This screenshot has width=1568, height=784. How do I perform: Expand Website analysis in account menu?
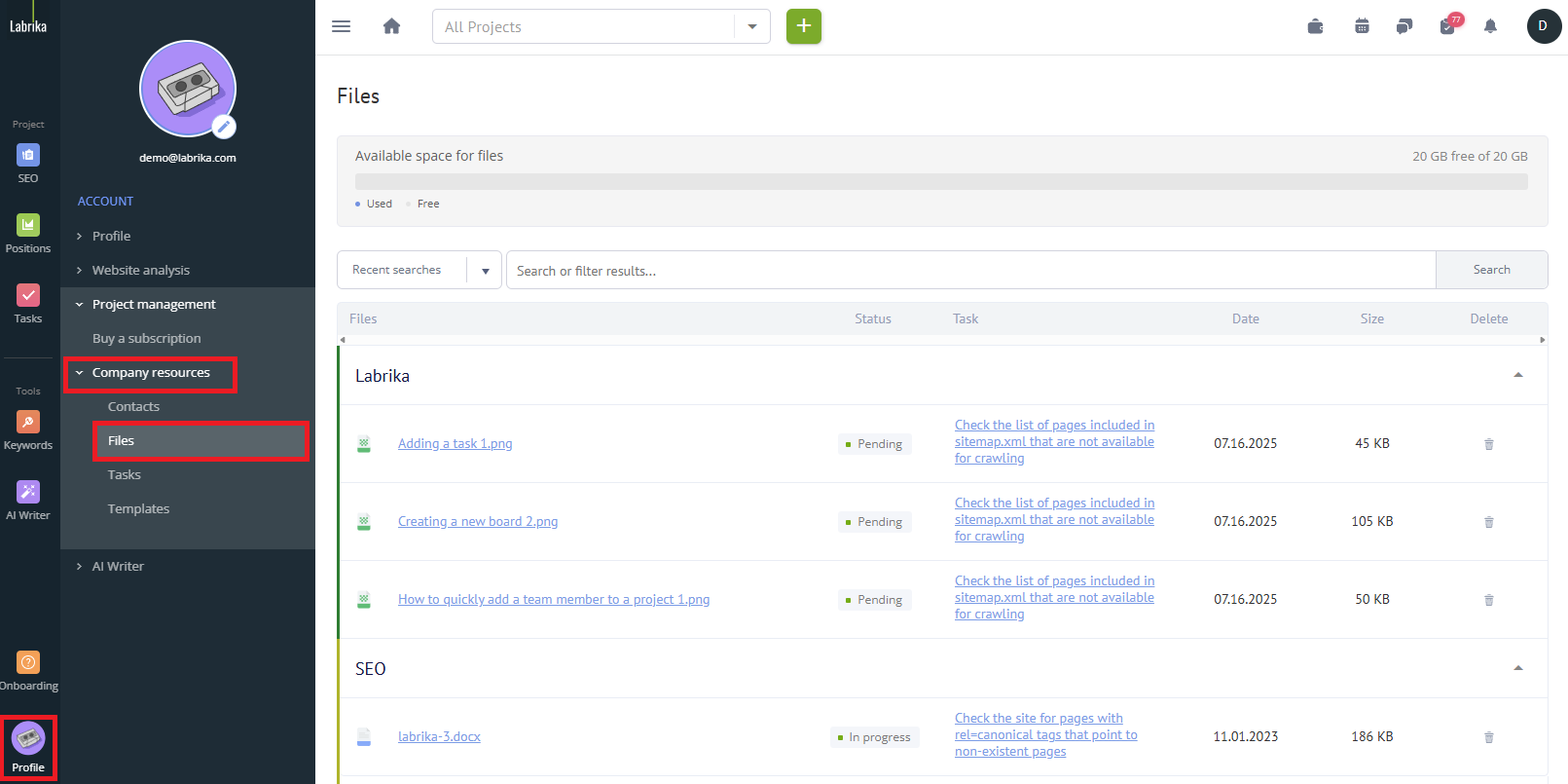tap(140, 270)
